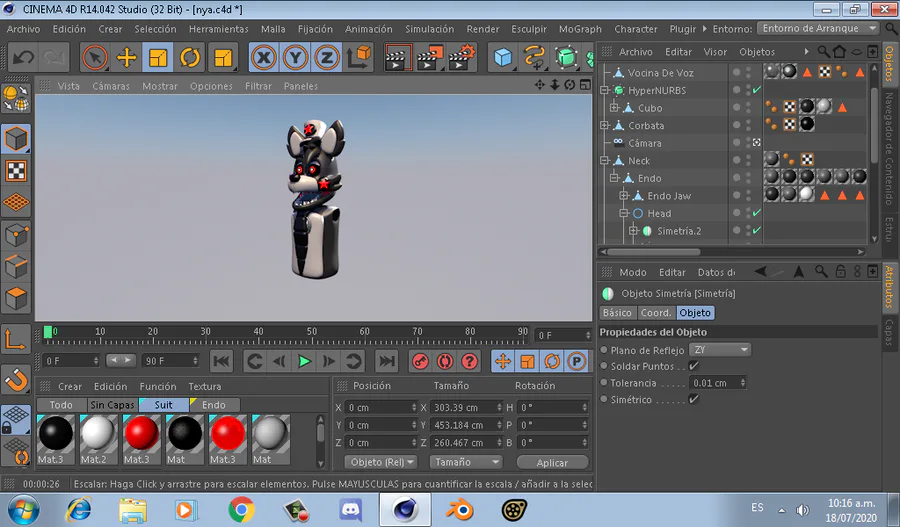The width and height of the screenshot is (900, 527).
Task: Toggle Enable Axis L-shaped icon
Action: point(15,339)
